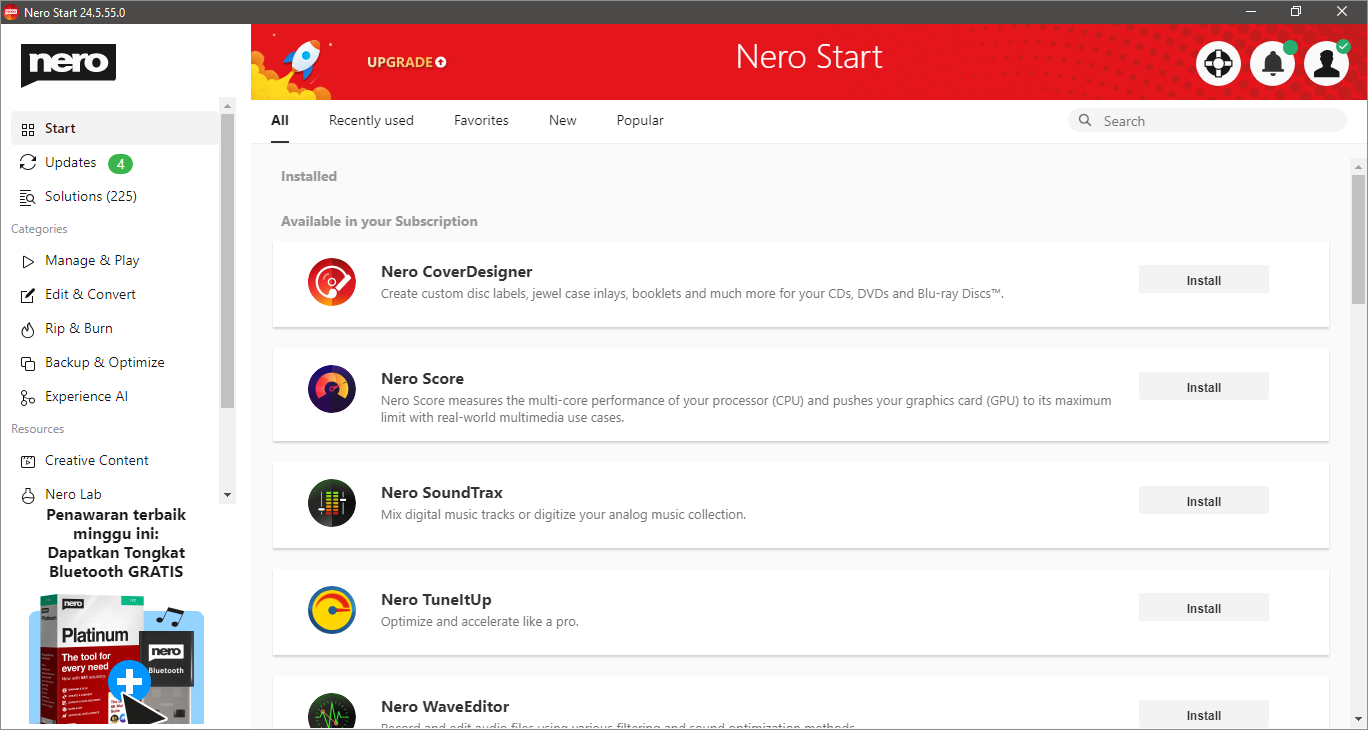Install Nero CoverDesigner
1368x730 pixels.
coord(1204,280)
